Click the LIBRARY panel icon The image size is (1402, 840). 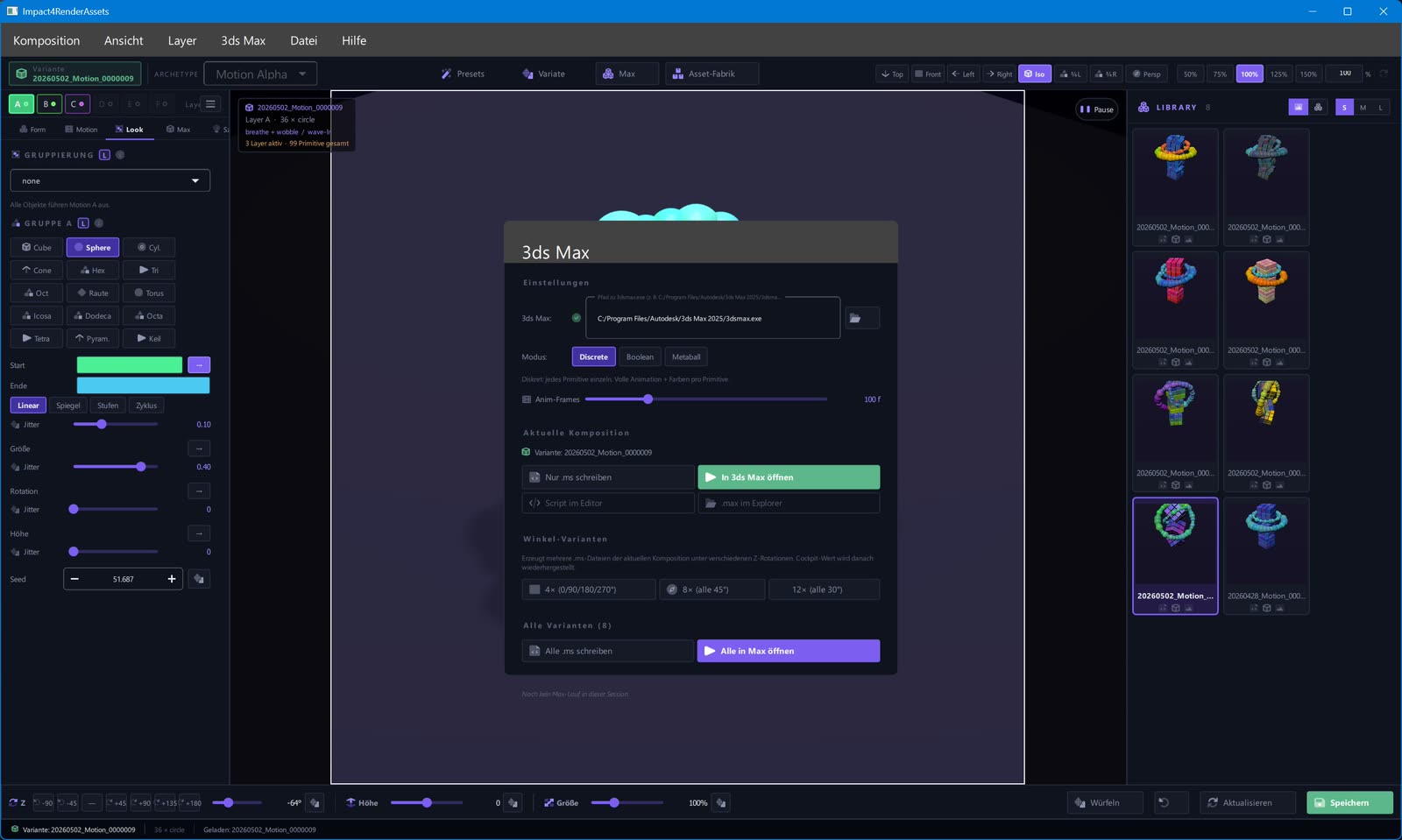click(1144, 107)
